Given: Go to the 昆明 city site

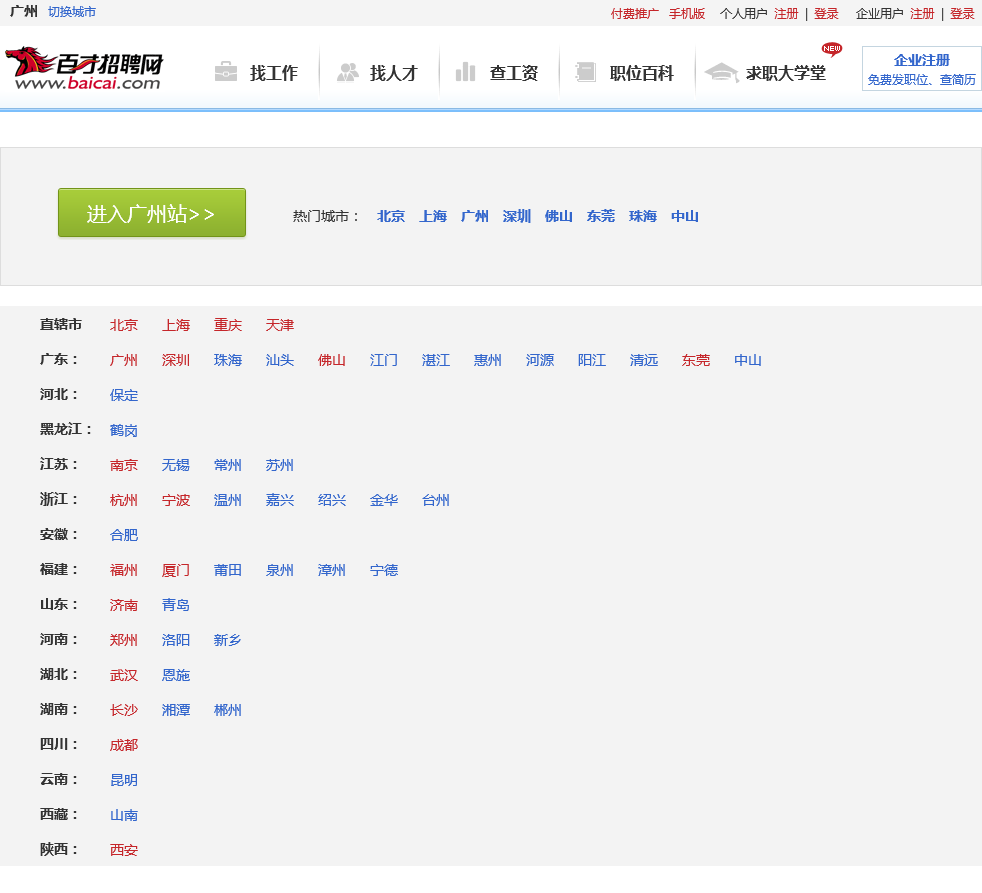Looking at the screenshot, I should coord(123,780).
